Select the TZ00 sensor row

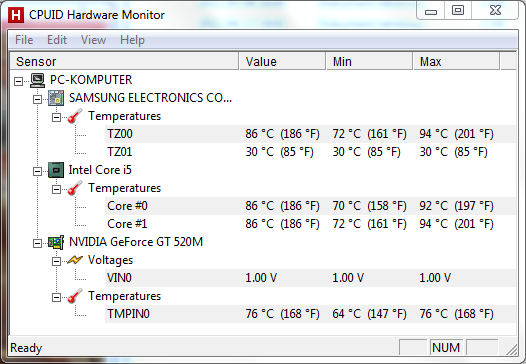pos(310,134)
